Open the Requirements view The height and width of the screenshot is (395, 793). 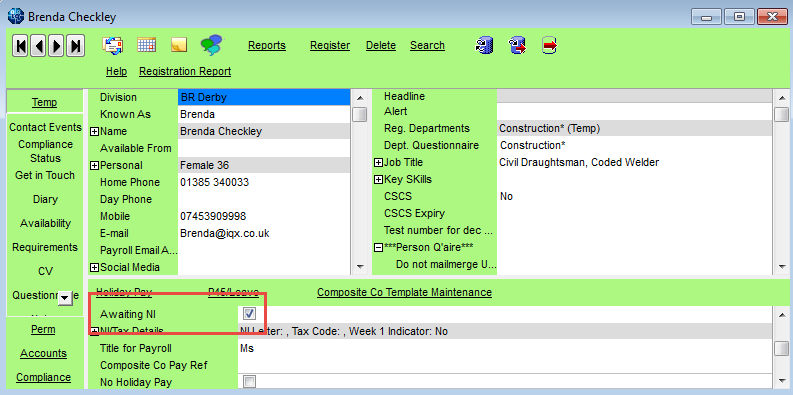45,247
